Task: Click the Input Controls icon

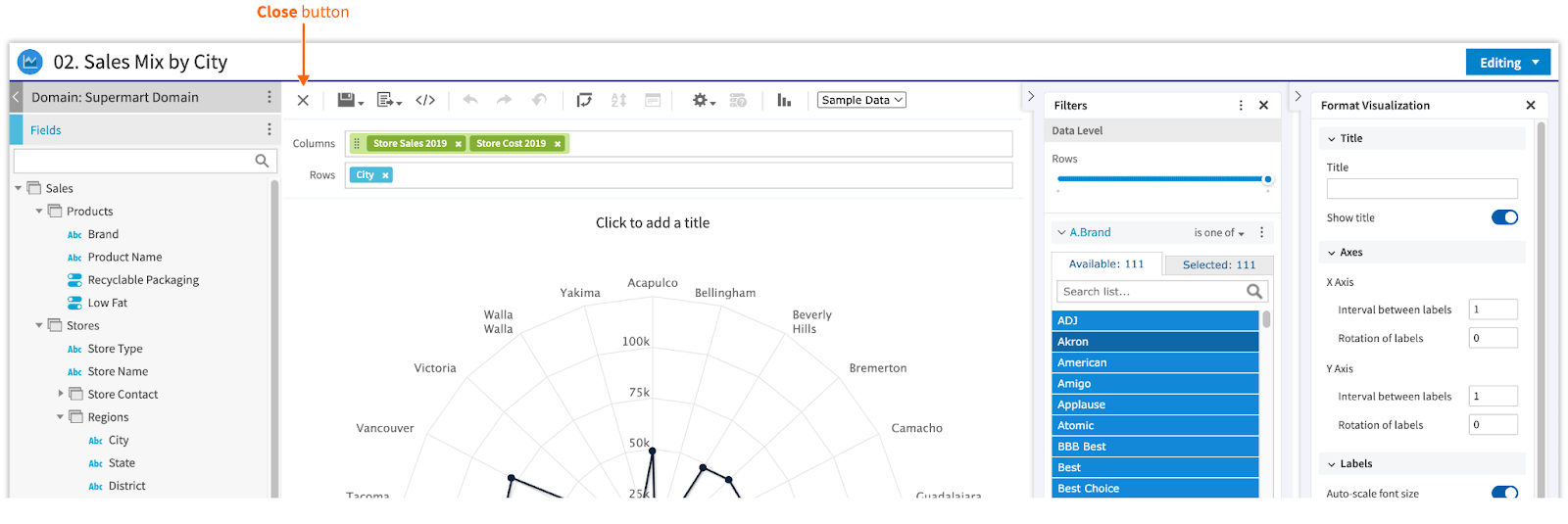Action: (x=653, y=100)
